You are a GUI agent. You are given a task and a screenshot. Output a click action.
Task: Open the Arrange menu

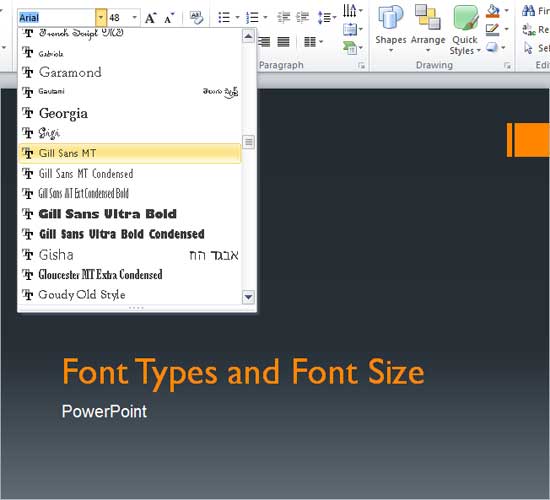[428, 29]
